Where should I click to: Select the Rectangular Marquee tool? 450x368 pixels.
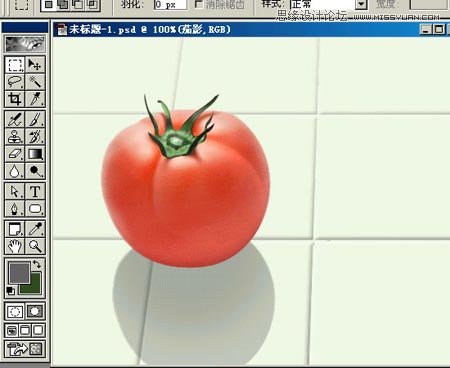(15, 64)
